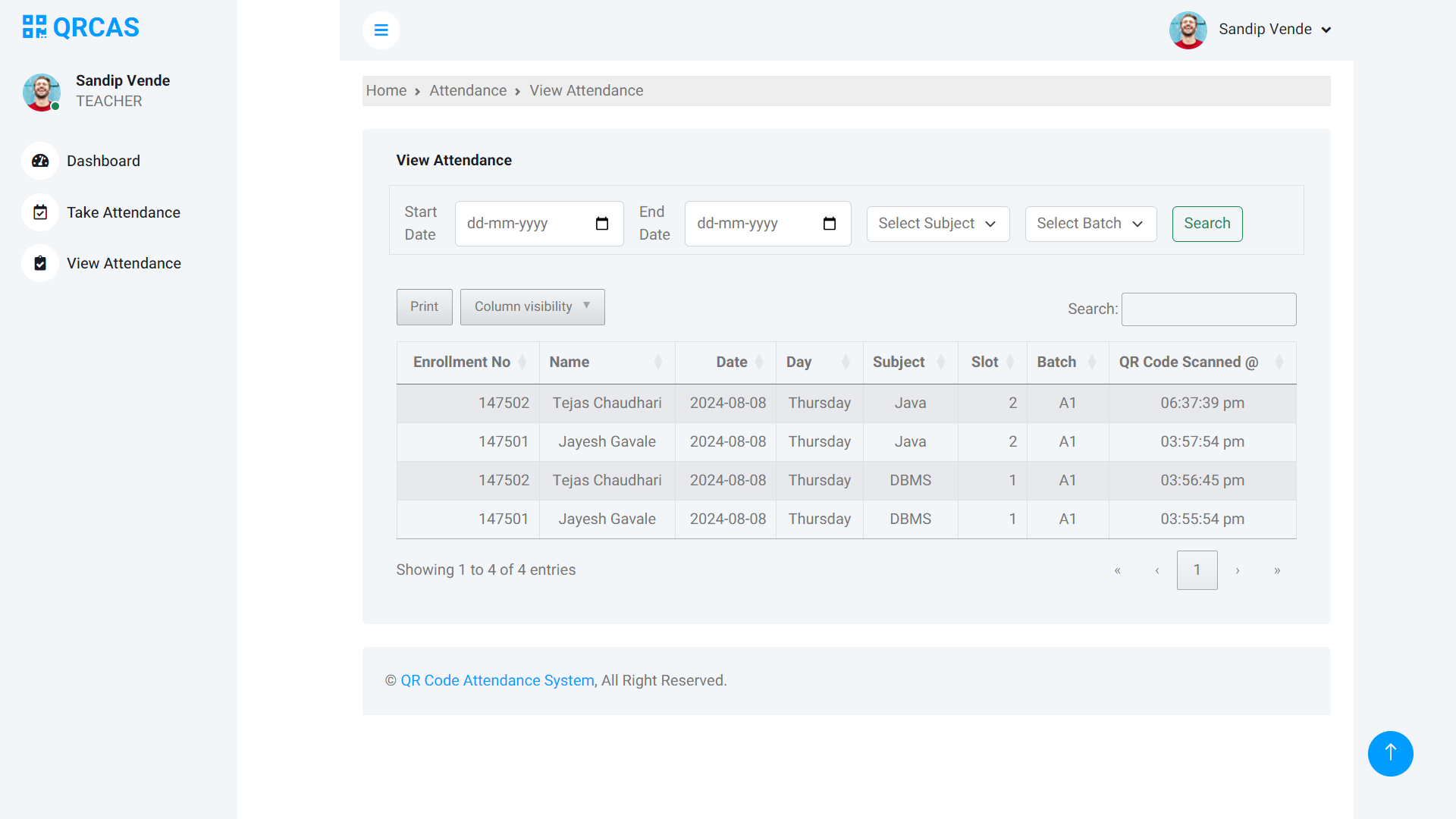The height and width of the screenshot is (819, 1456).
Task: Click the QRCAS logo icon
Action: click(34, 27)
